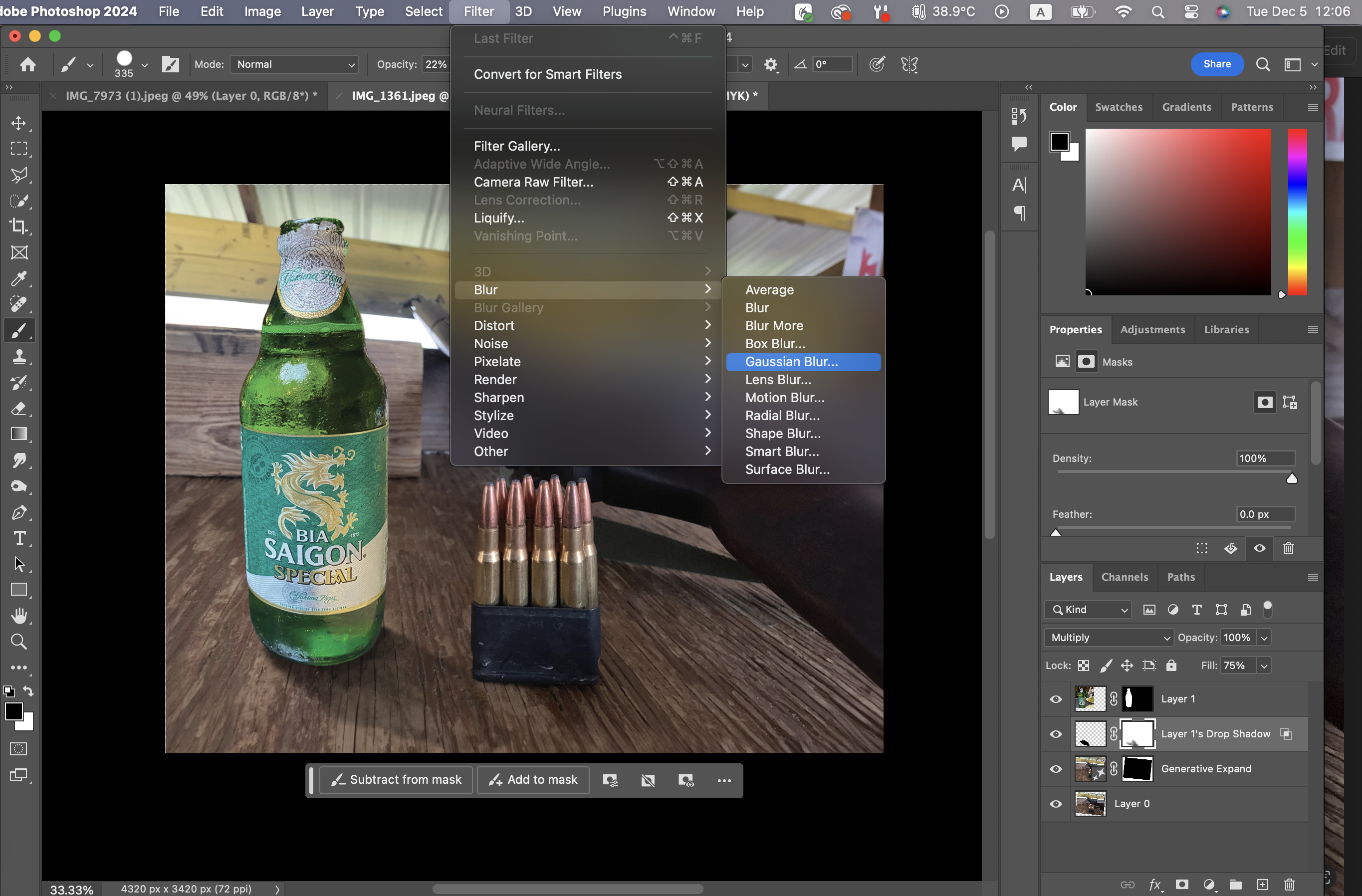Click the delete mask trash icon
Viewport: 1362px width, 896px height.
pyautogui.click(x=1288, y=548)
